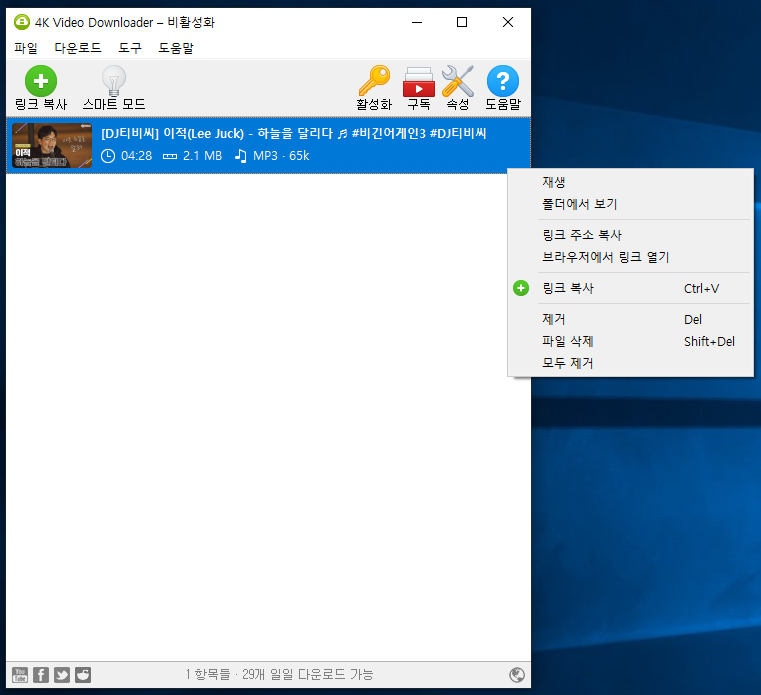This screenshot has width=761, height=695.
Task: Close the 4K Video Downloader window
Action: (x=508, y=22)
